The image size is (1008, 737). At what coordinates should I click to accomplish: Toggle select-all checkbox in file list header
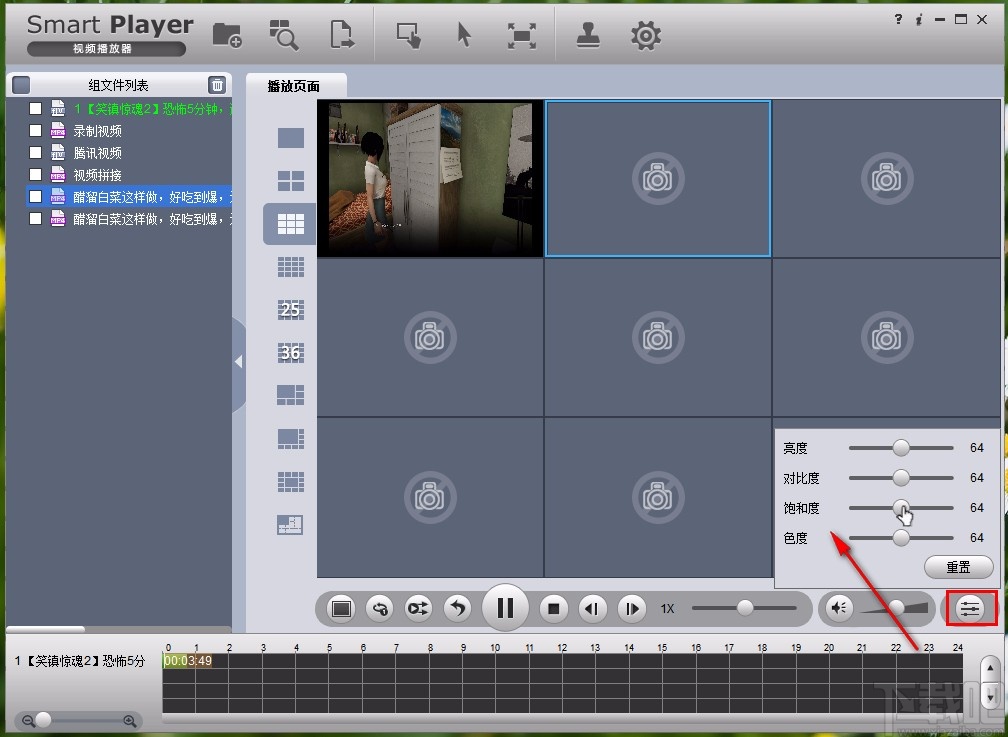[21, 85]
